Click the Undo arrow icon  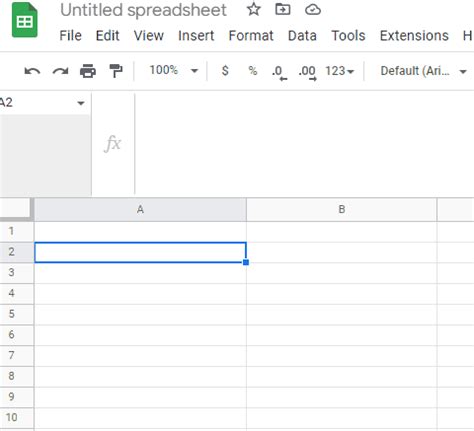(32, 71)
